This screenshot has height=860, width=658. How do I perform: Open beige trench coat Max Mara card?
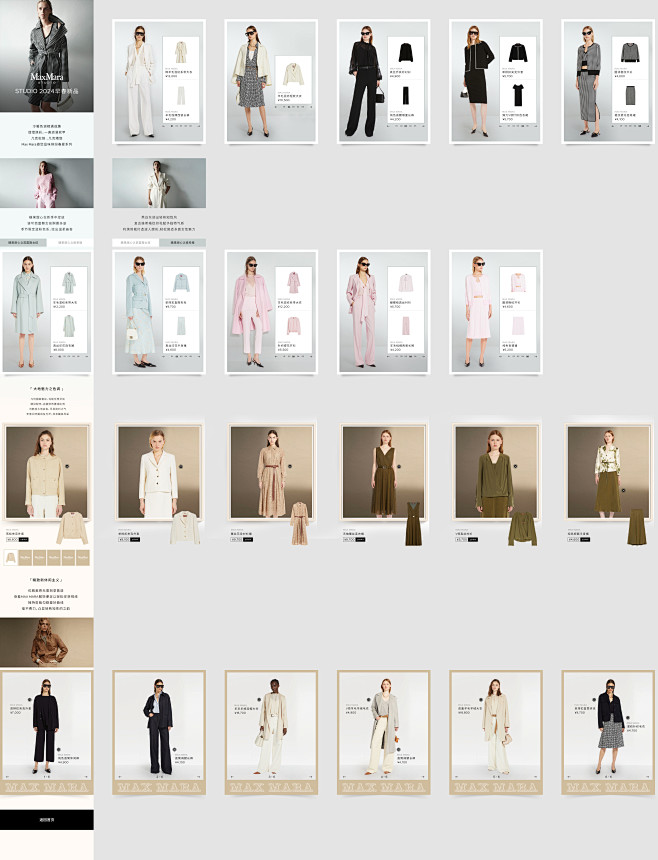coord(496,732)
